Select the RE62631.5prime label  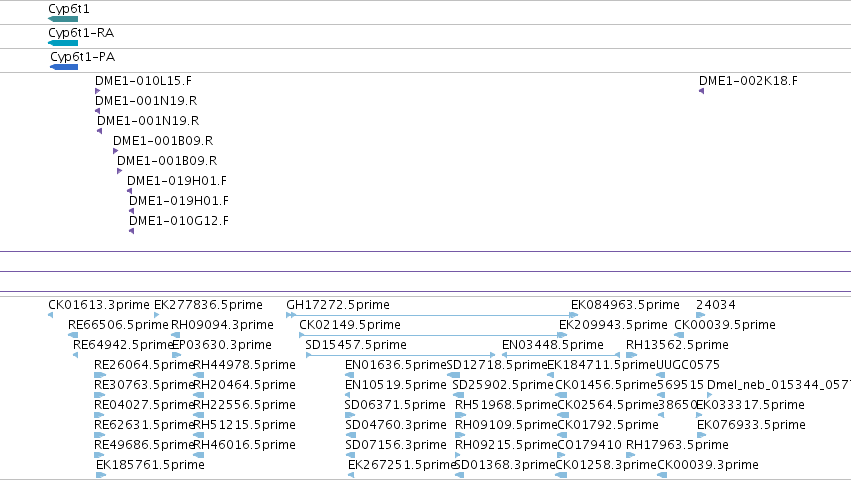(x=144, y=426)
